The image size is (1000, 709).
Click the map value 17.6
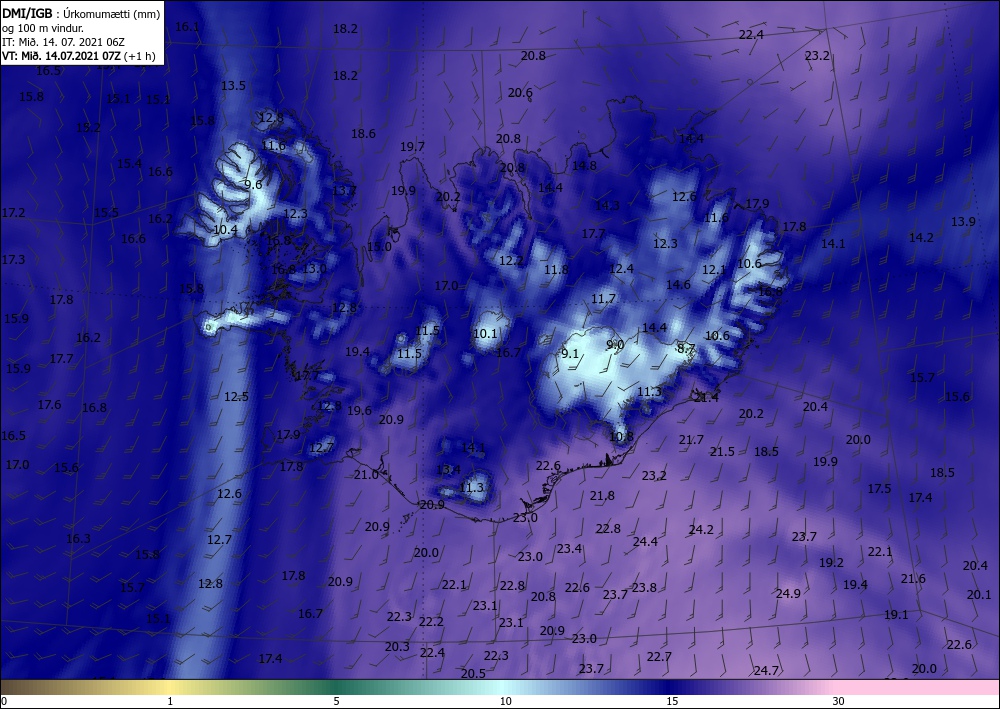(x=49, y=404)
